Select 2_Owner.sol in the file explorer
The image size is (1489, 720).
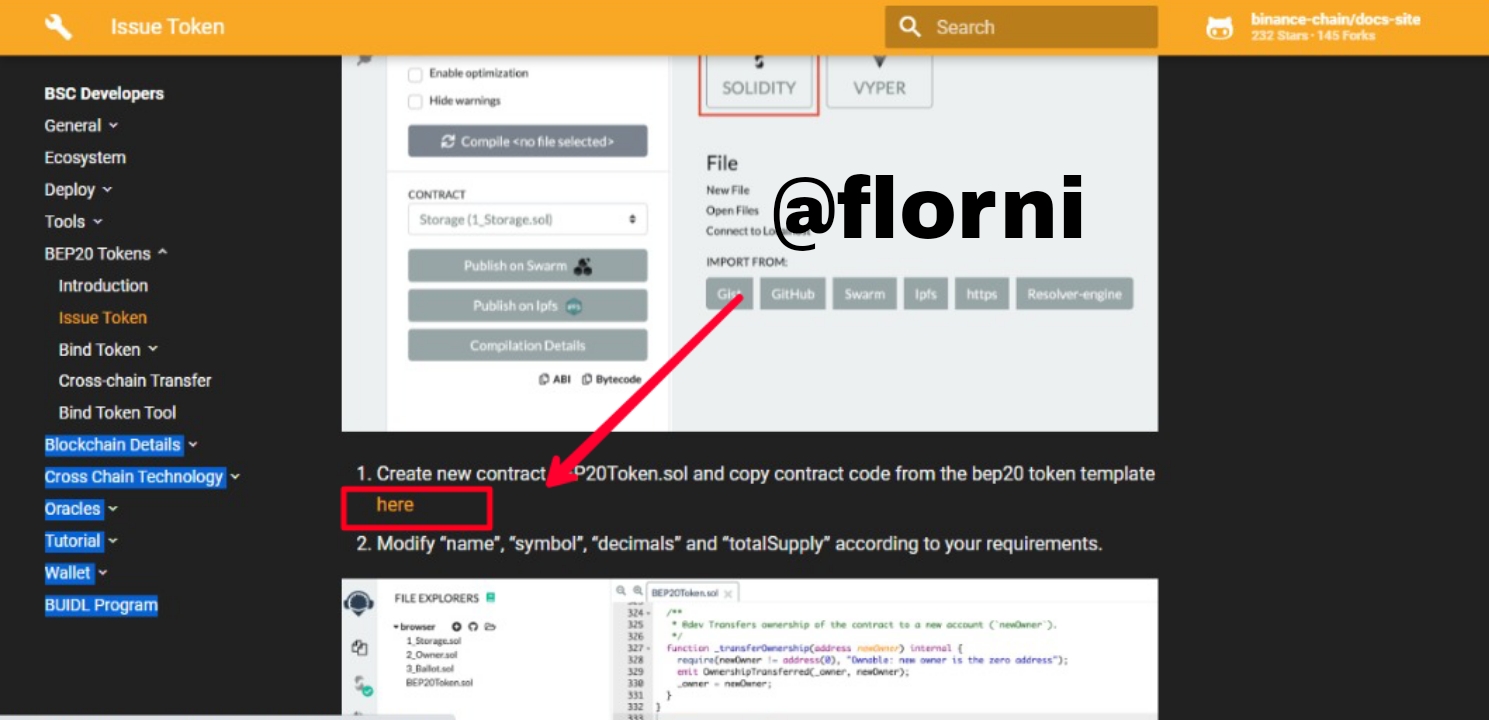[x=432, y=655]
